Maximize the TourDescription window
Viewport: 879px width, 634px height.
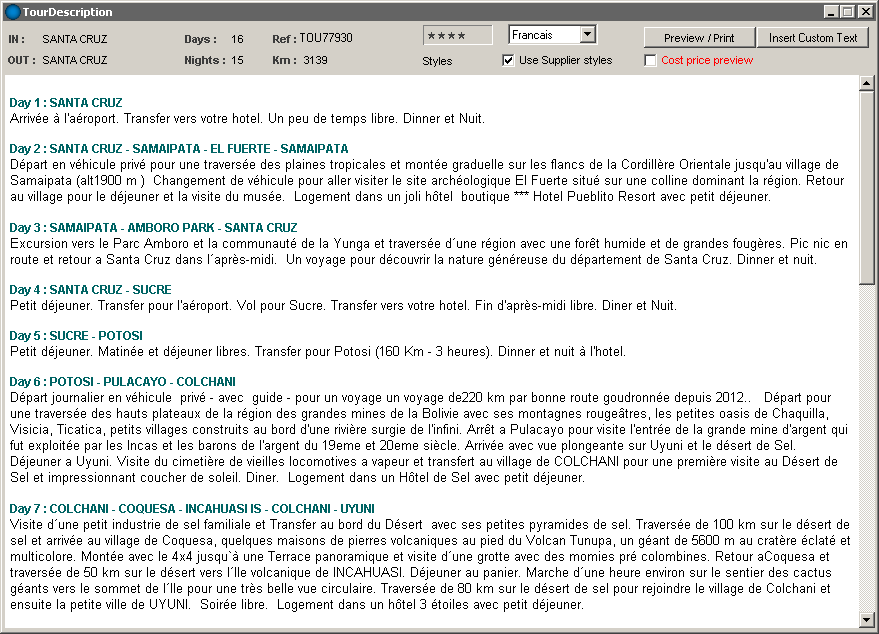pyautogui.click(x=847, y=12)
